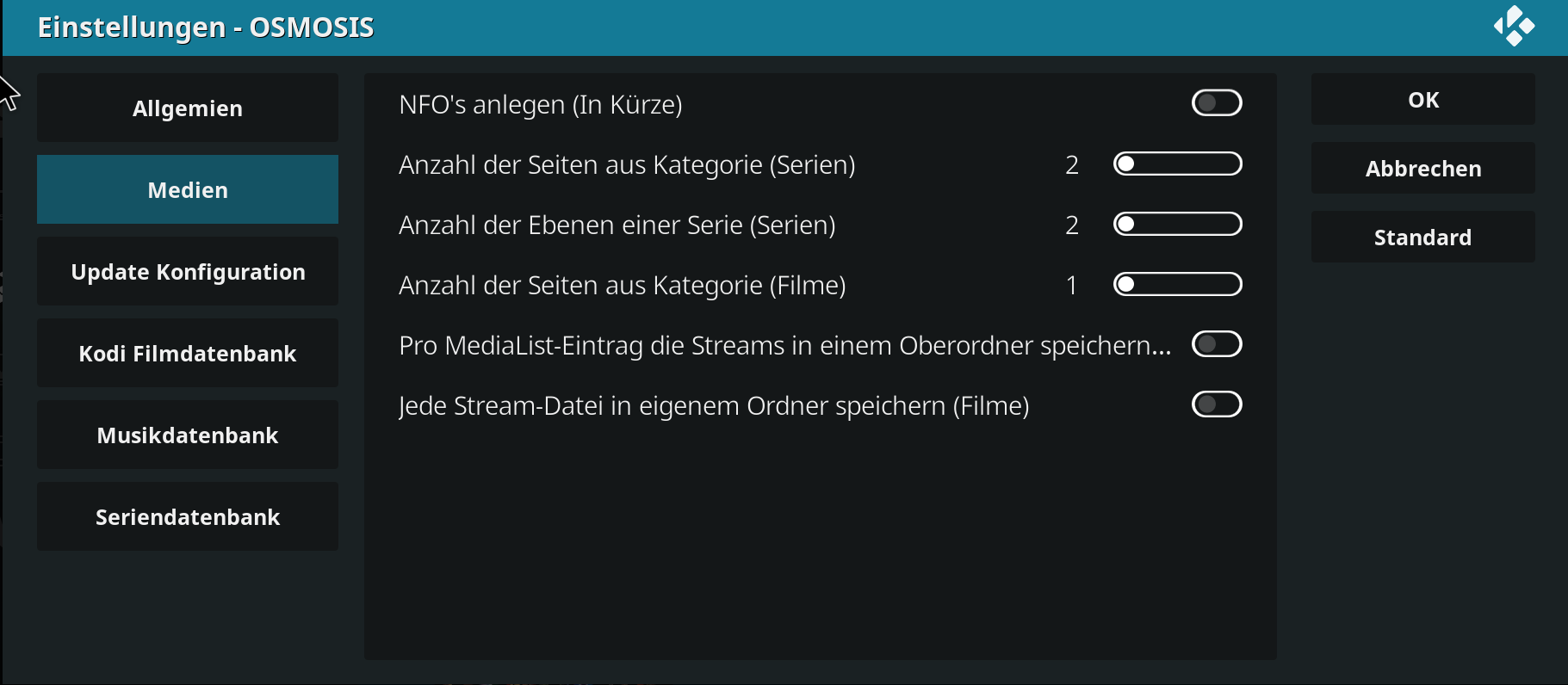Image resolution: width=1568 pixels, height=685 pixels.
Task: Show the Seriendatenbank settings
Action: (188, 516)
